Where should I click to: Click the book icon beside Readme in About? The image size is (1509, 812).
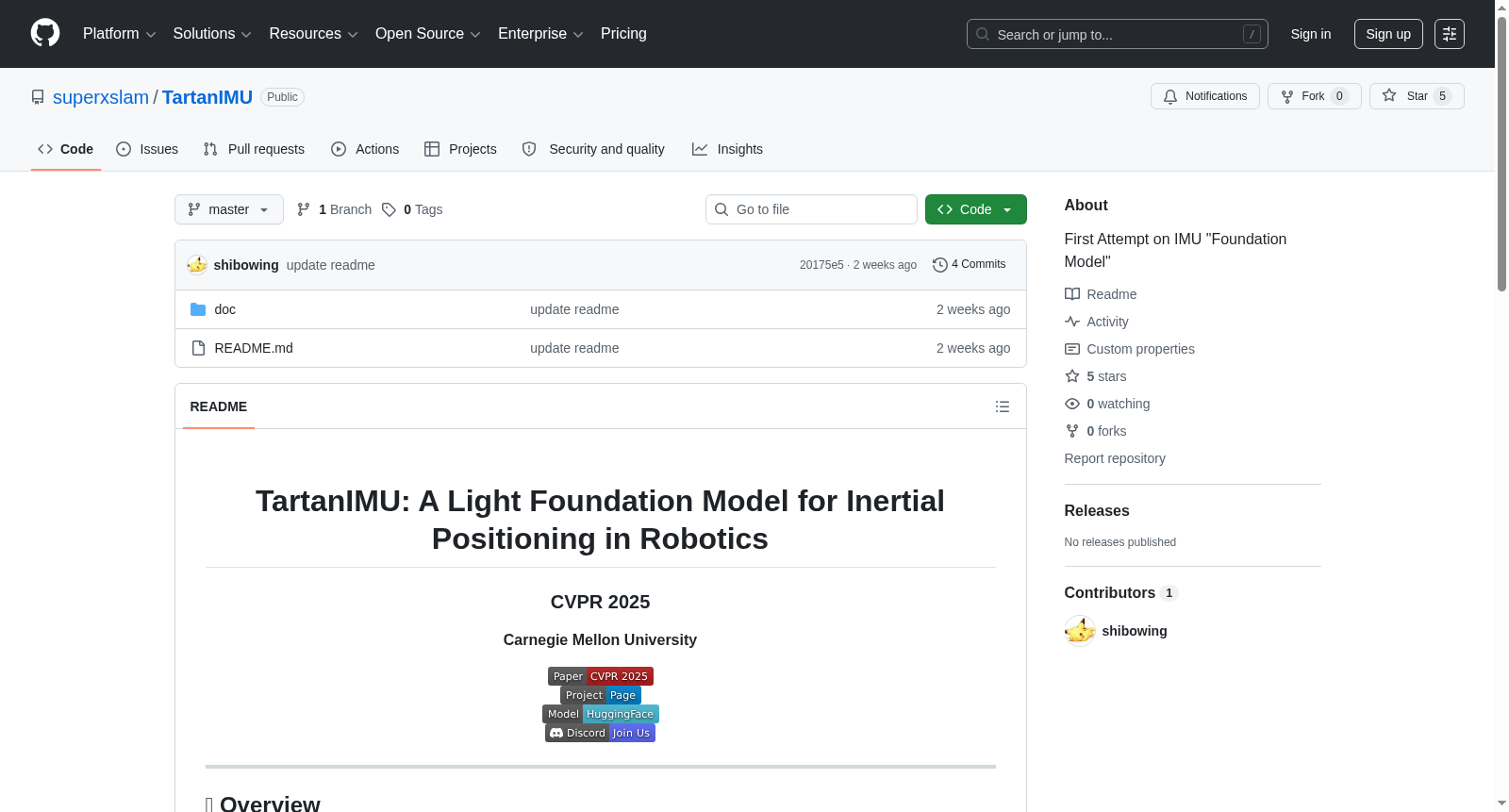(1072, 294)
